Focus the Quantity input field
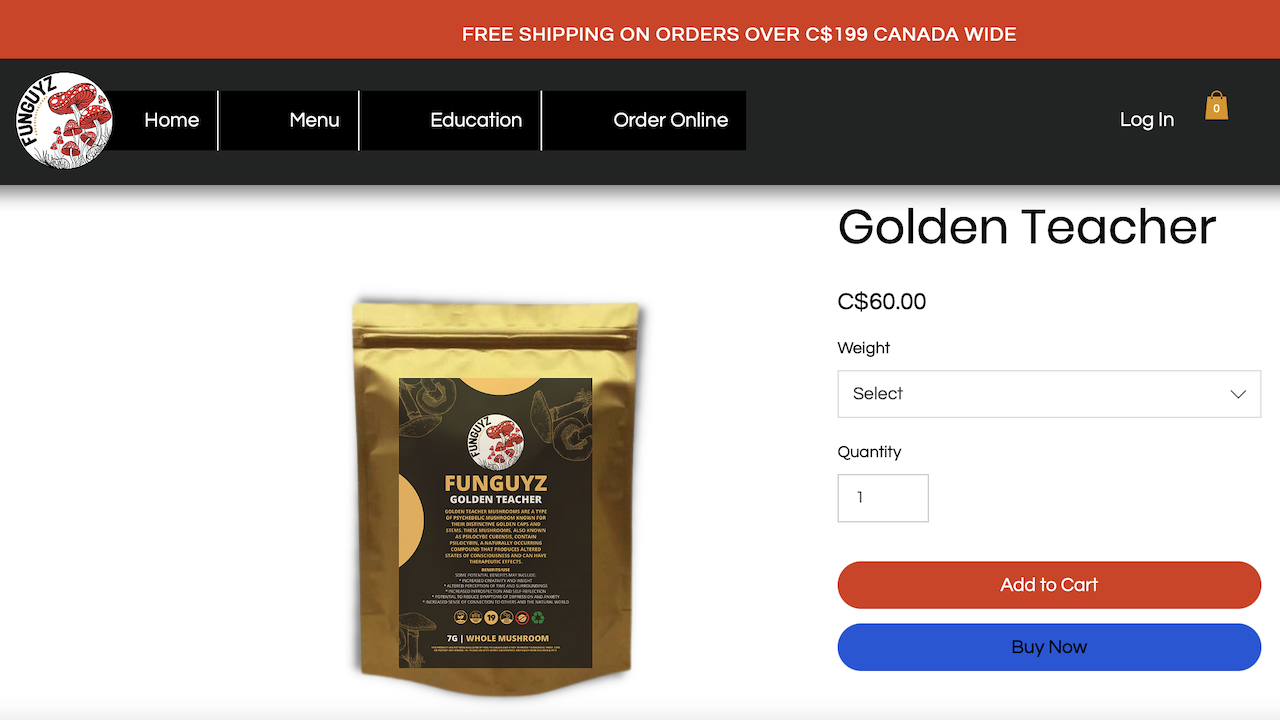The image size is (1280, 720). coord(883,498)
